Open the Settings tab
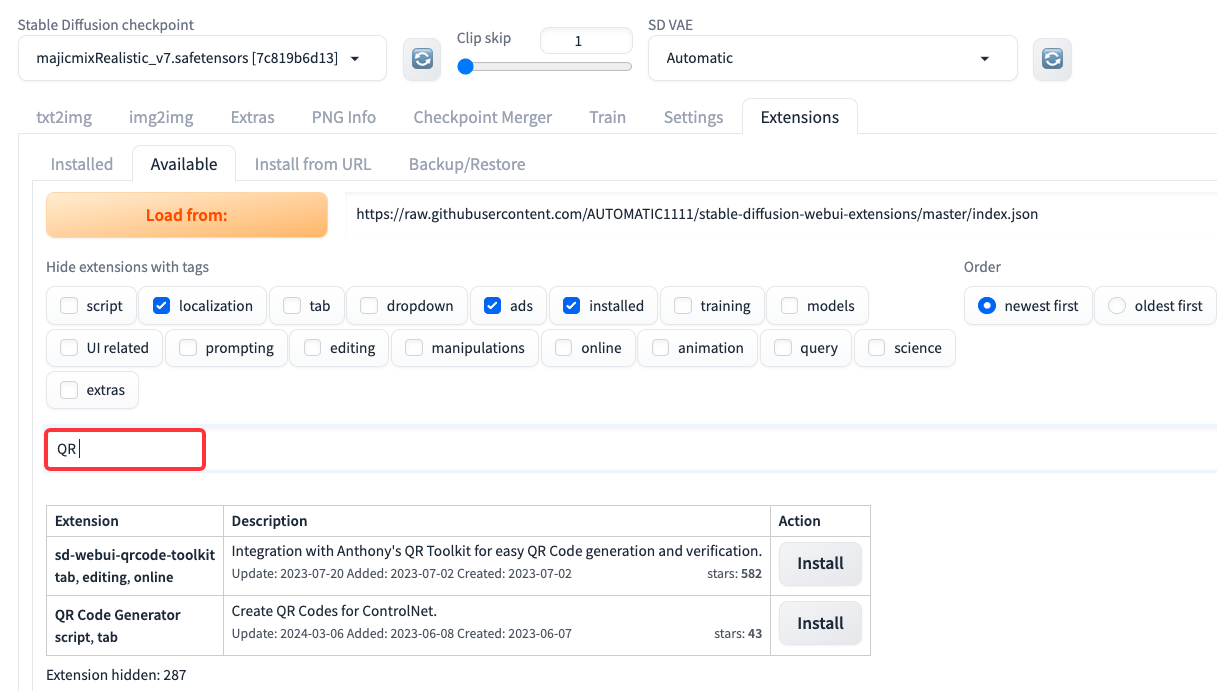Viewport: 1217px width, 691px height. 693,117
